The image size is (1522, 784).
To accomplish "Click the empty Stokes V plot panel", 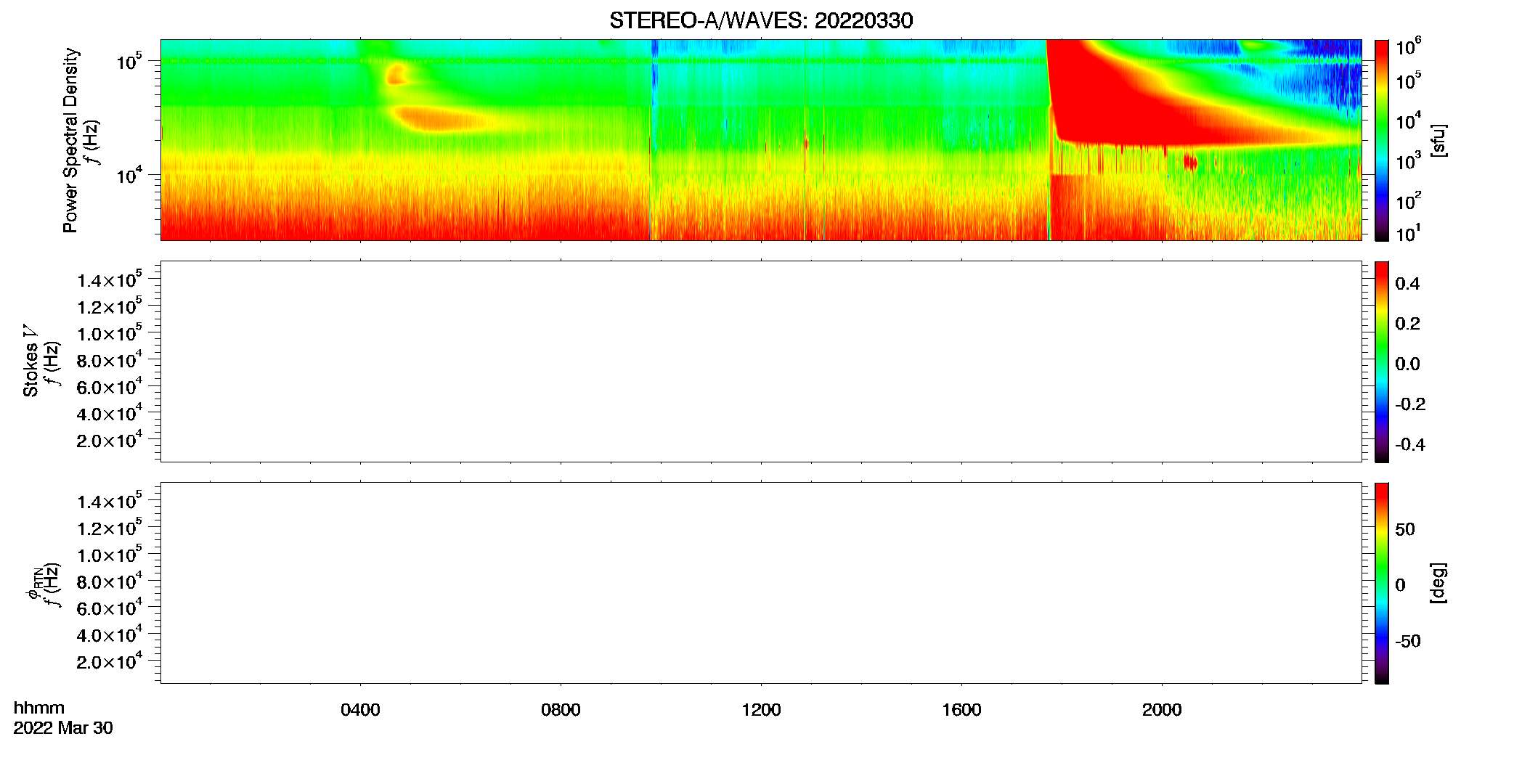I will [x=761, y=362].
